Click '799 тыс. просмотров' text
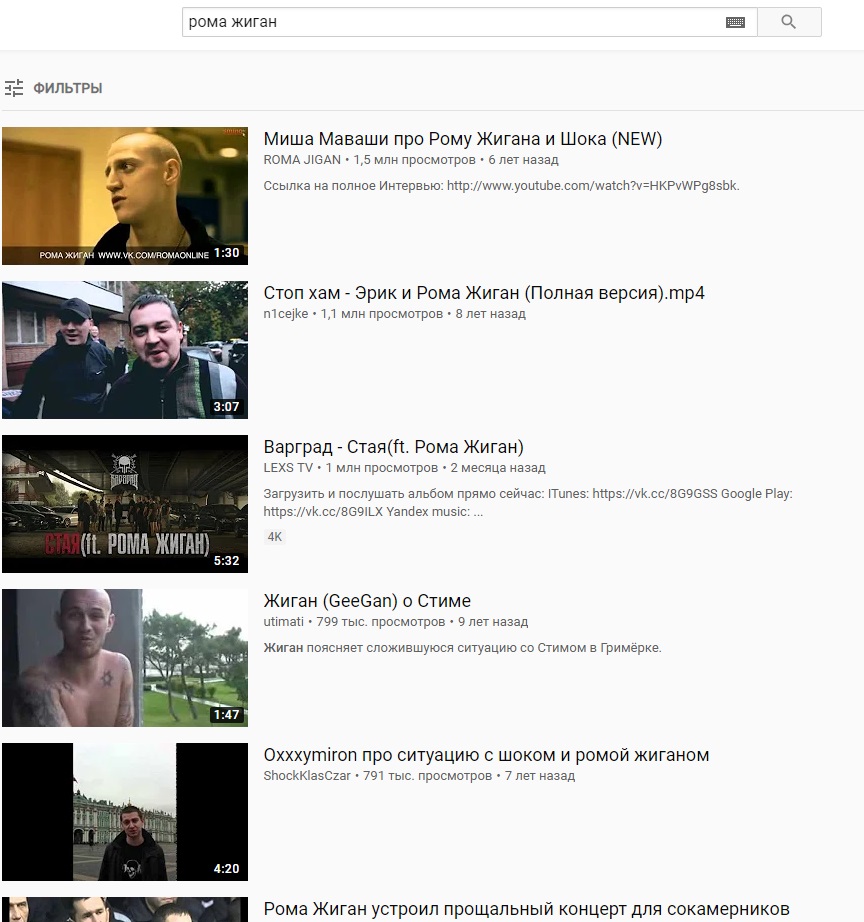The image size is (864, 922). click(381, 622)
